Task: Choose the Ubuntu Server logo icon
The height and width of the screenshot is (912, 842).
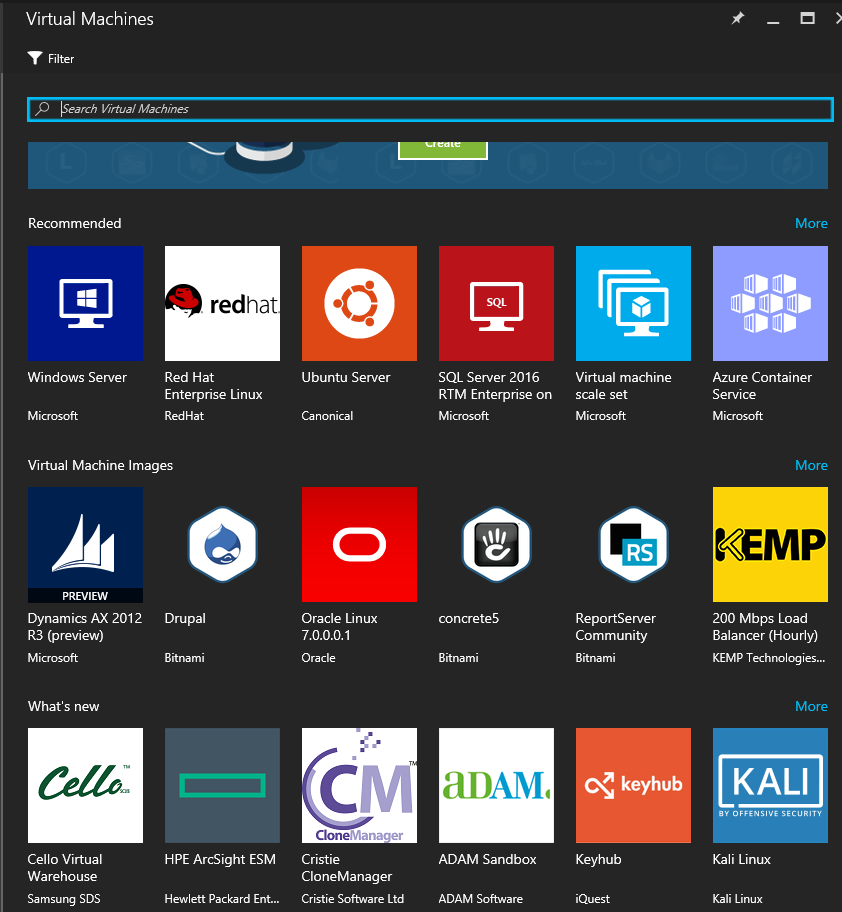Action: [x=359, y=303]
